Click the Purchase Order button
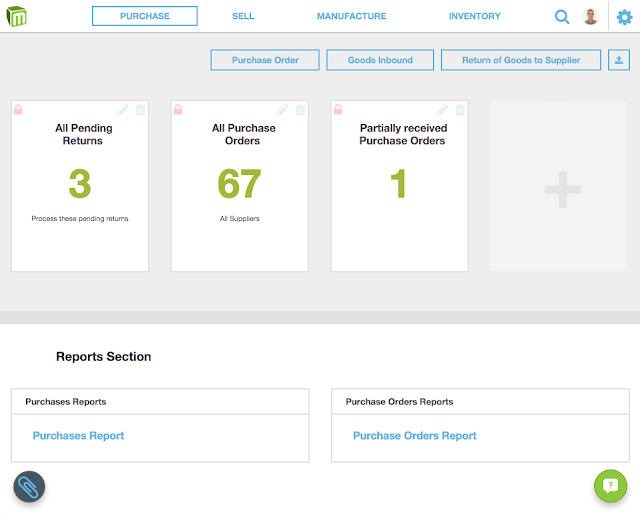Viewport: 640px width, 514px height. [x=265, y=60]
